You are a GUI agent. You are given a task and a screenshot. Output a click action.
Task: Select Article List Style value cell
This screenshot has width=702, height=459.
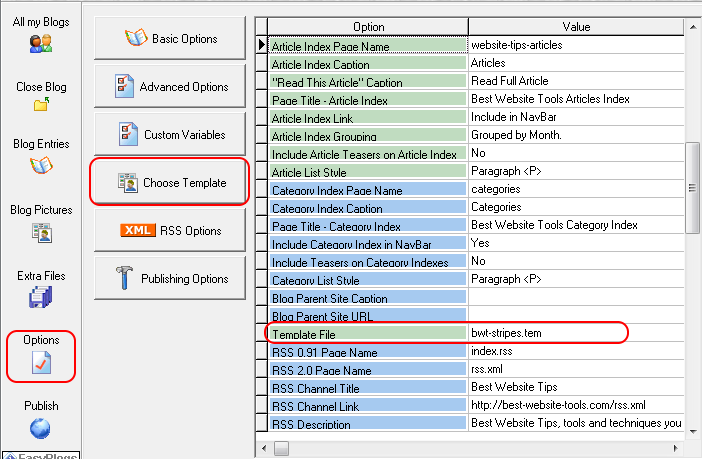click(x=575, y=171)
